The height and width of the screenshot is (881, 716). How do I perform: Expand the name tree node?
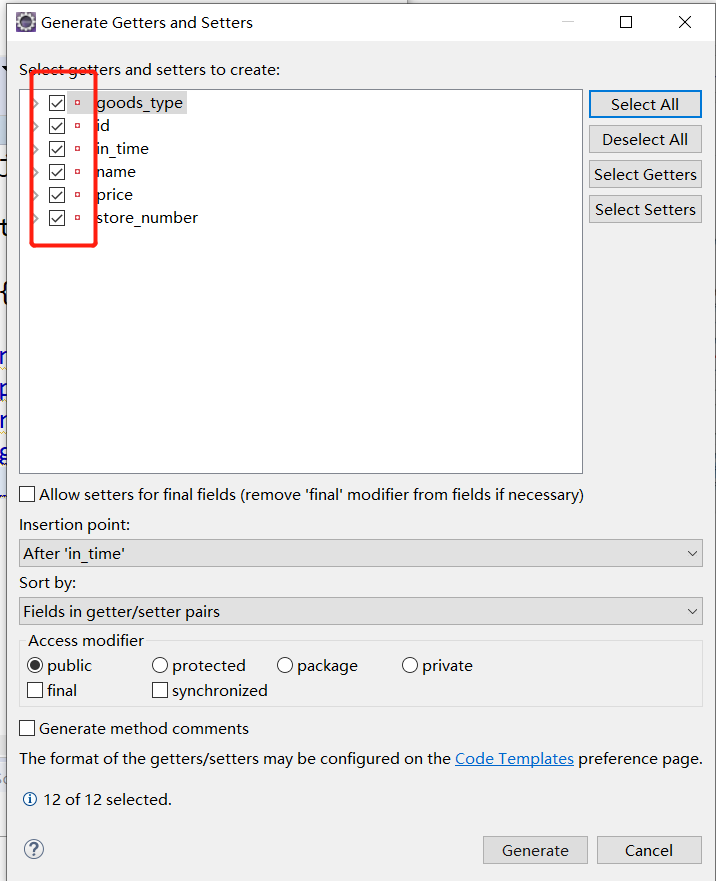[35, 172]
